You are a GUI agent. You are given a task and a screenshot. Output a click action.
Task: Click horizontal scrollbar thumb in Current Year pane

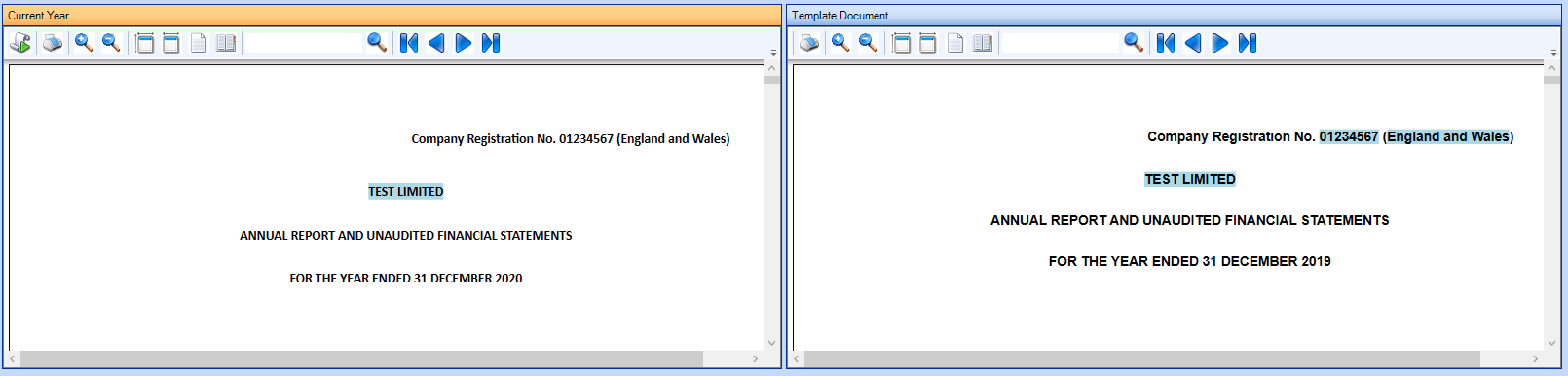[x=361, y=359]
